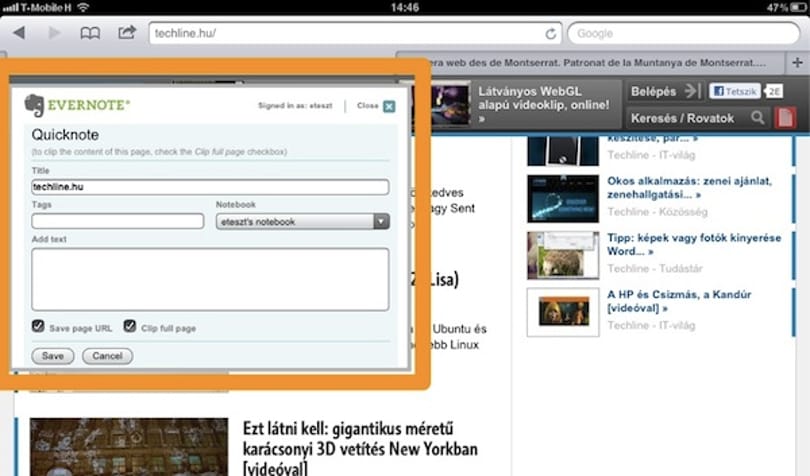Image resolution: width=810 pixels, height=476 pixels.
Task: Click the magnifier search icon in Keresés bar
Action: [758, 118]
